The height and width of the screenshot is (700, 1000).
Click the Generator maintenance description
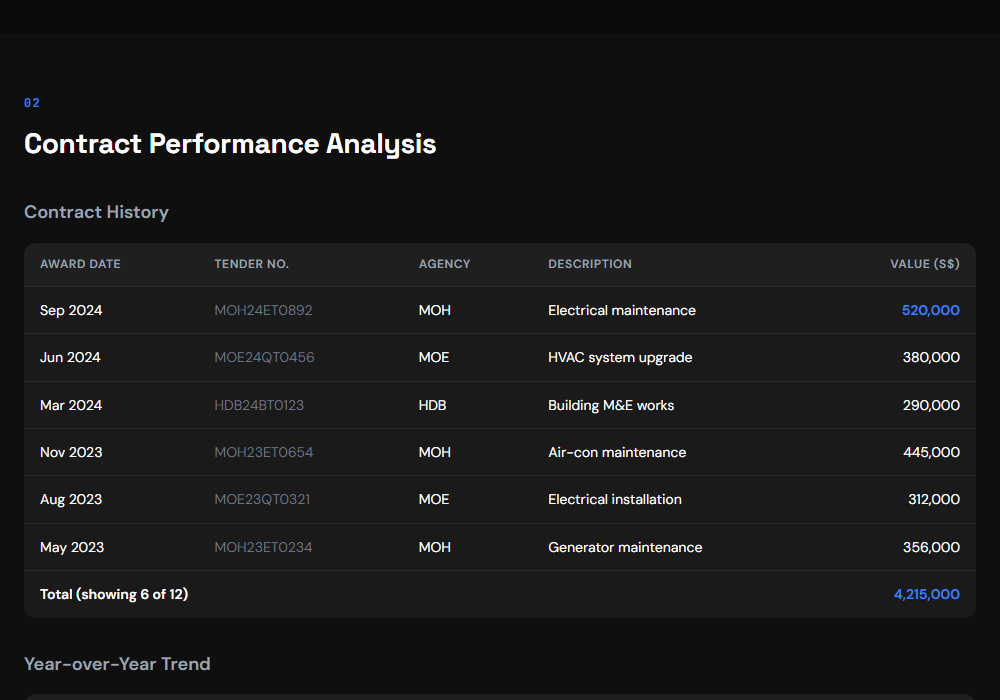pos(625,547)
